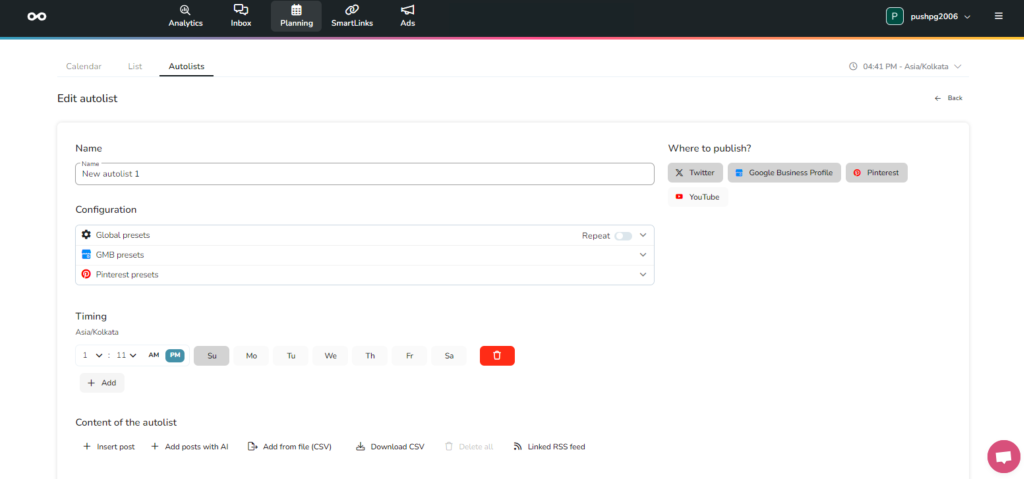Toggle Monday (Mo) day button

pos(251,355)
